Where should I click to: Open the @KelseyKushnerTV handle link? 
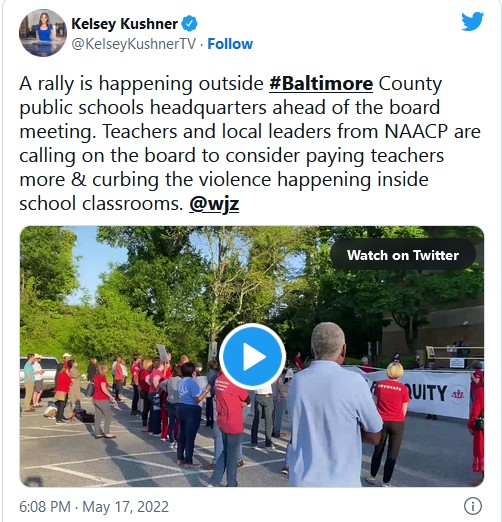click(134, 44)
